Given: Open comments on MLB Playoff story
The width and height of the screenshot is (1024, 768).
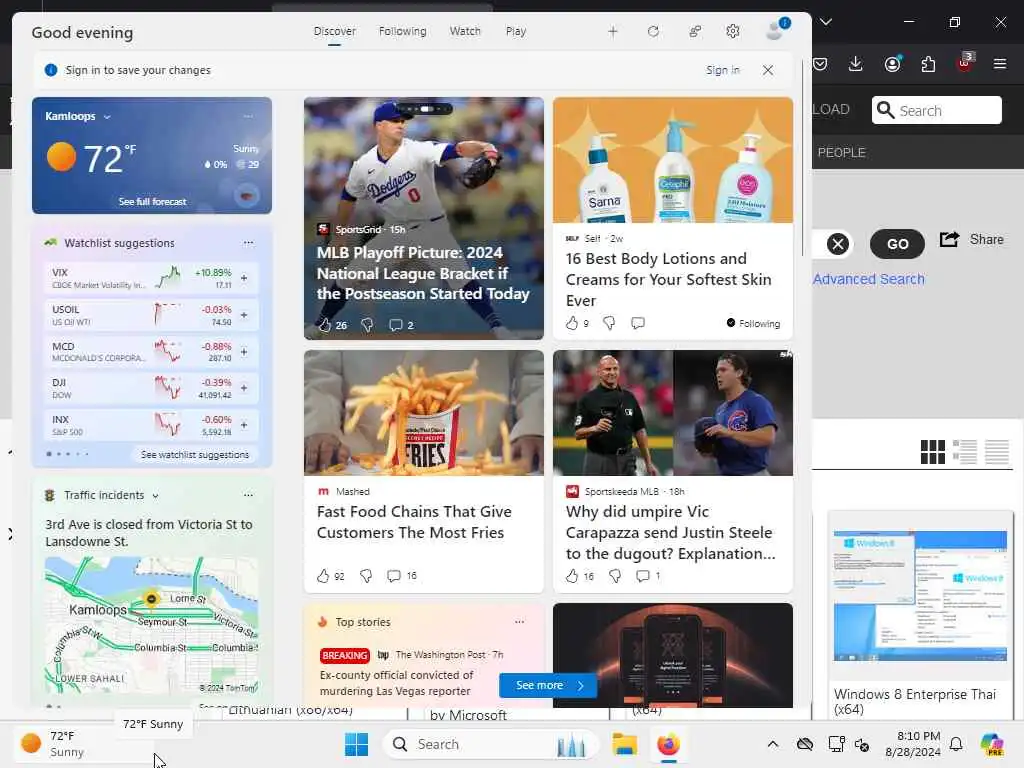Looking at the screenshot, I should point(395,325).
